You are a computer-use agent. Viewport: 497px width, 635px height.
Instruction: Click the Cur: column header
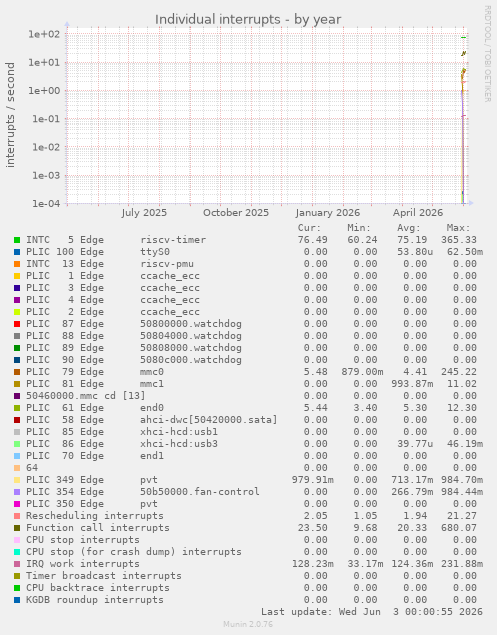[309, 228]
